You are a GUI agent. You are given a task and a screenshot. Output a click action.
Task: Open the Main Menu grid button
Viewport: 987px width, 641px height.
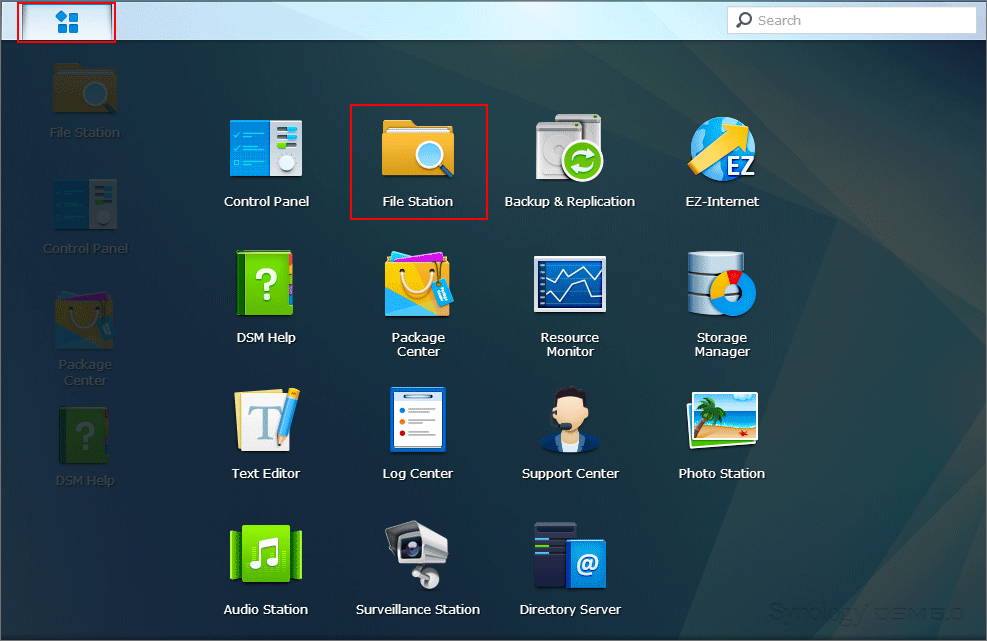67,22
